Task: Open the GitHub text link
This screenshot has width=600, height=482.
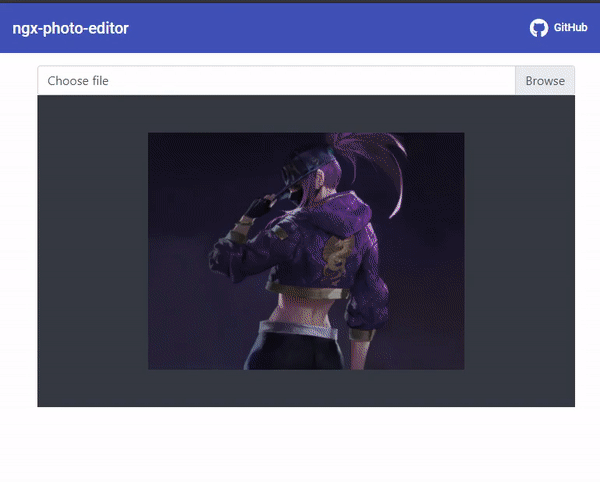Action: click(570, 28)
